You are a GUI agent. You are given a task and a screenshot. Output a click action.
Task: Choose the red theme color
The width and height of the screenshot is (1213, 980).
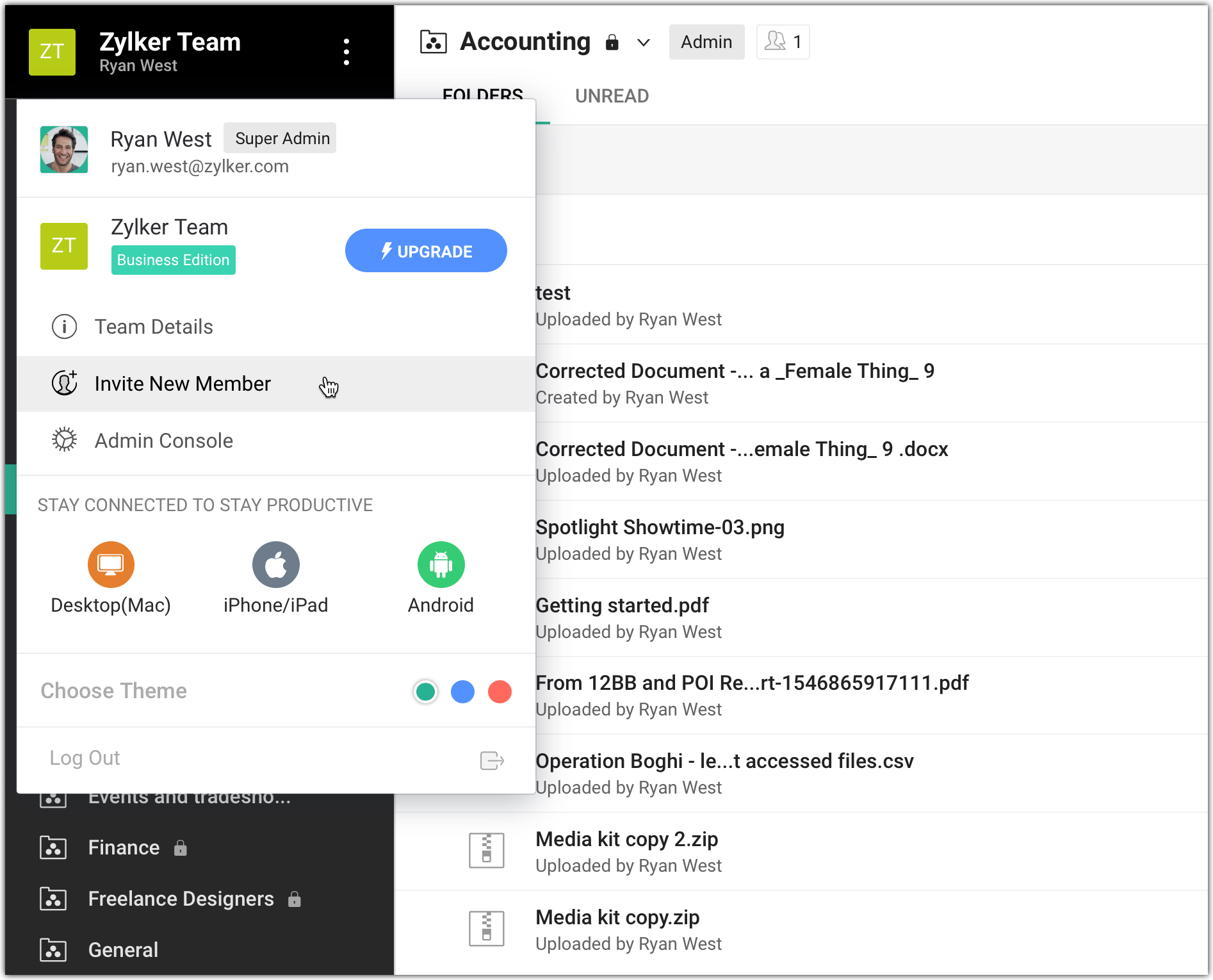point(500,692)
